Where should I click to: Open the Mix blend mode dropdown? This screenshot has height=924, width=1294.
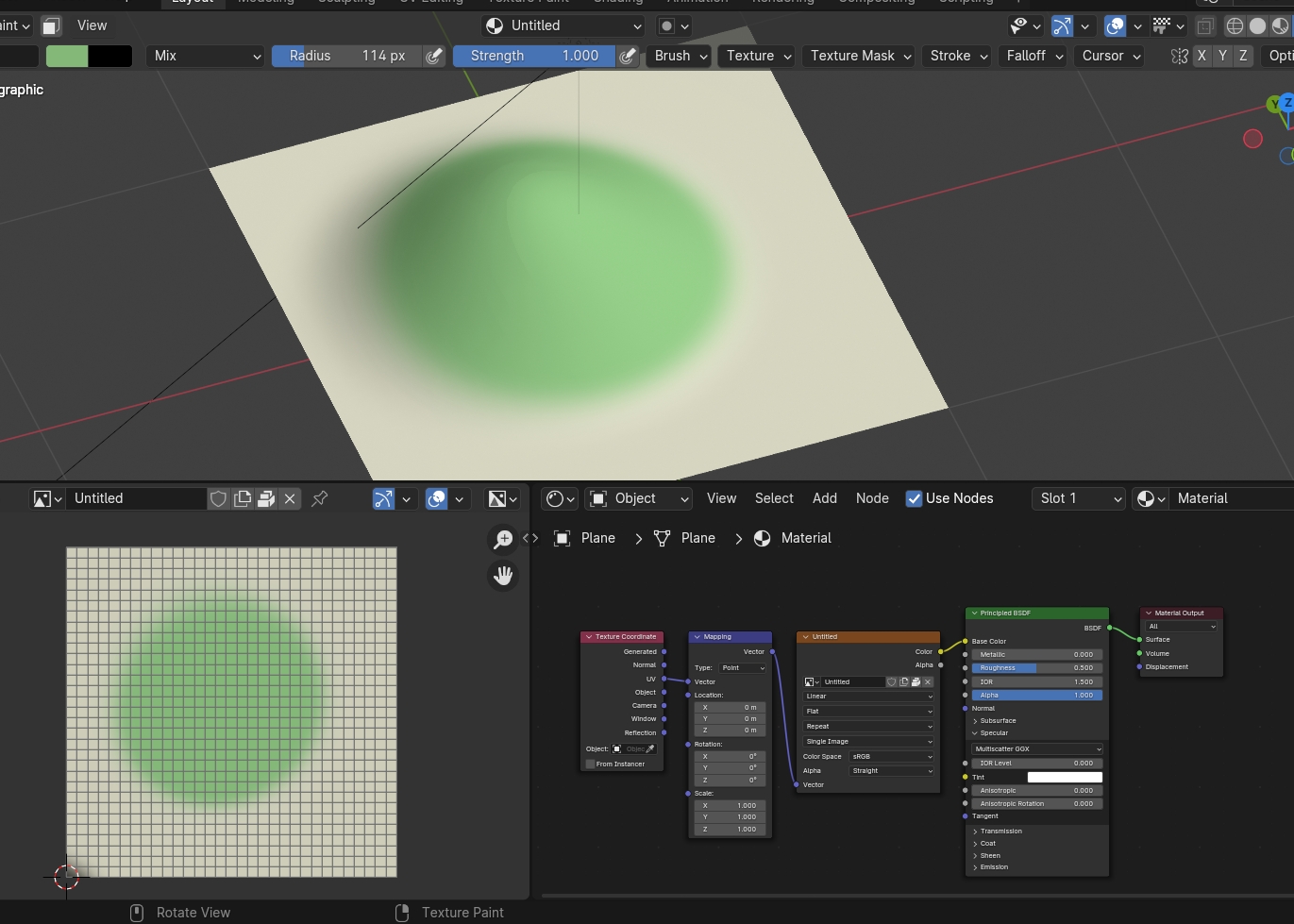pyautogui.click(x=205, y=56)
